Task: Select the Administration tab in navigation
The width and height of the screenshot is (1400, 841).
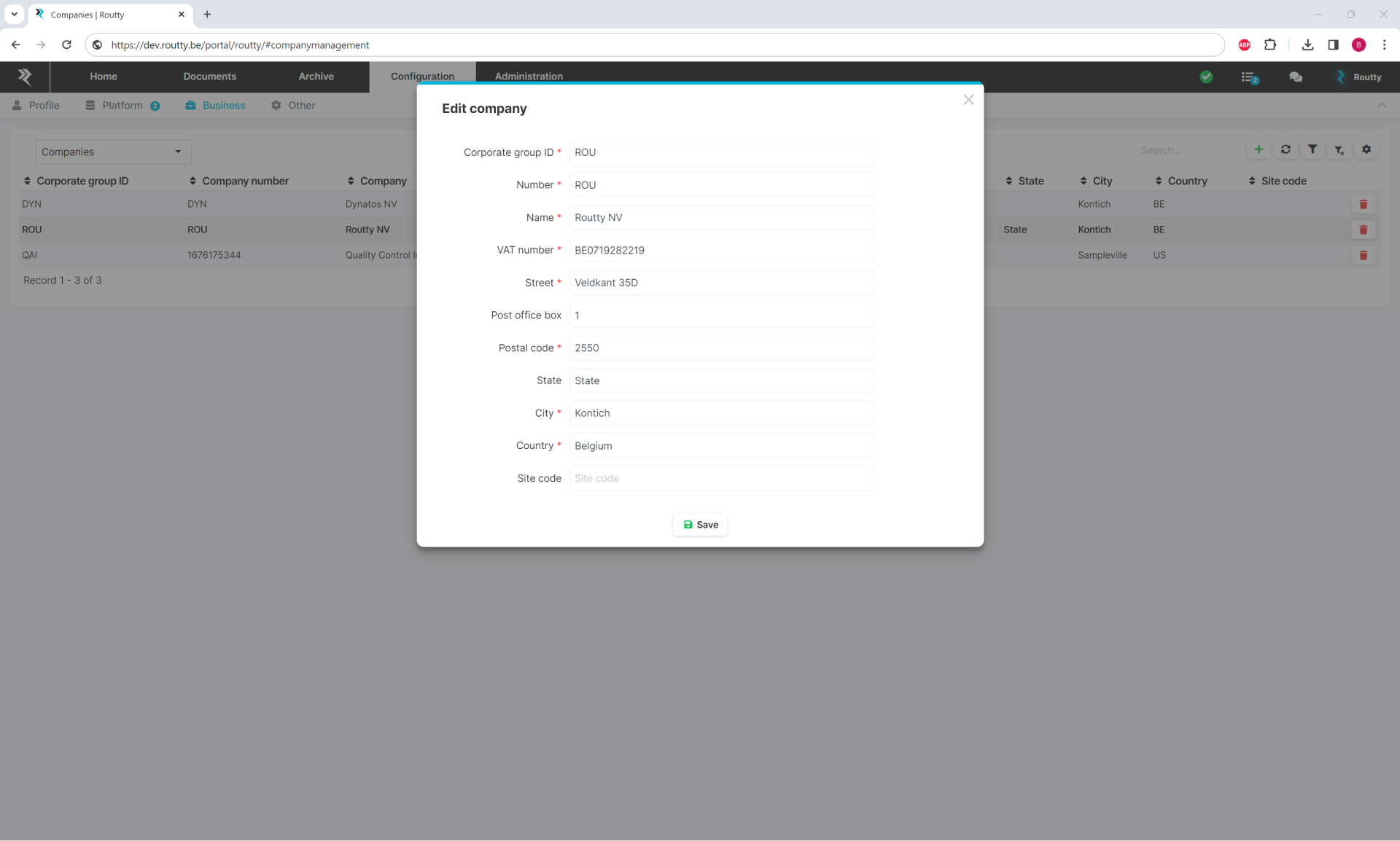Action: [x=528, y=76]
